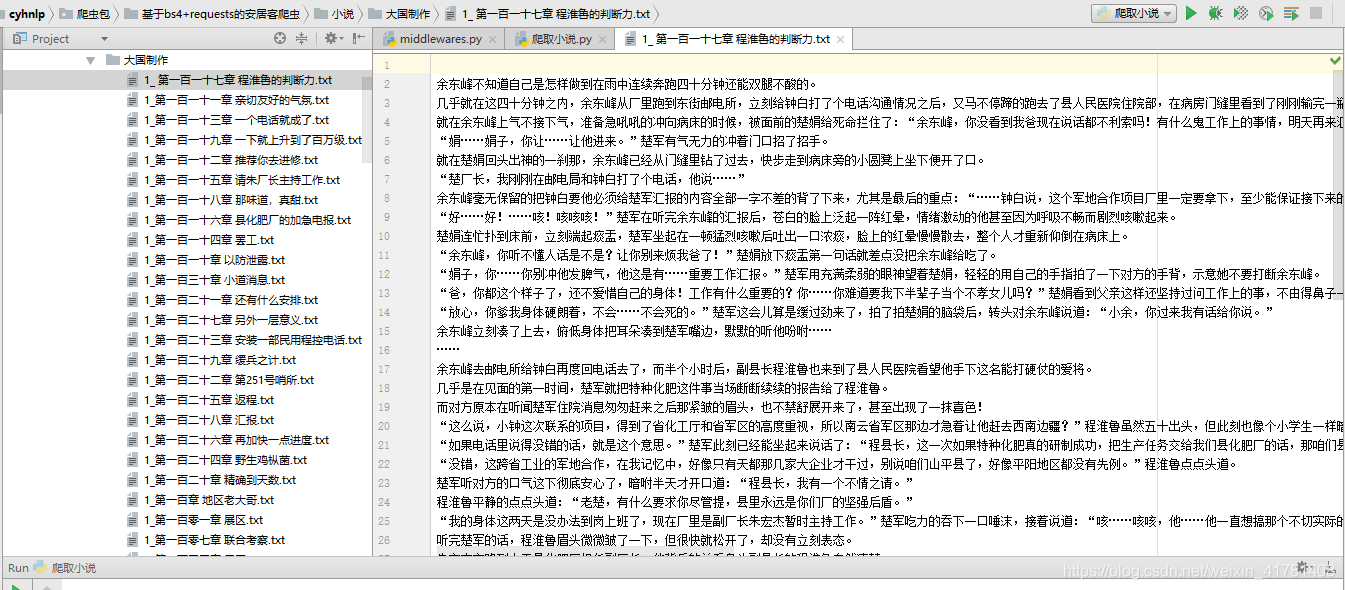Select file 第一百一十二章 推荐你去进修.txt
Viewport: 1345px width, 590px height.
223,160
